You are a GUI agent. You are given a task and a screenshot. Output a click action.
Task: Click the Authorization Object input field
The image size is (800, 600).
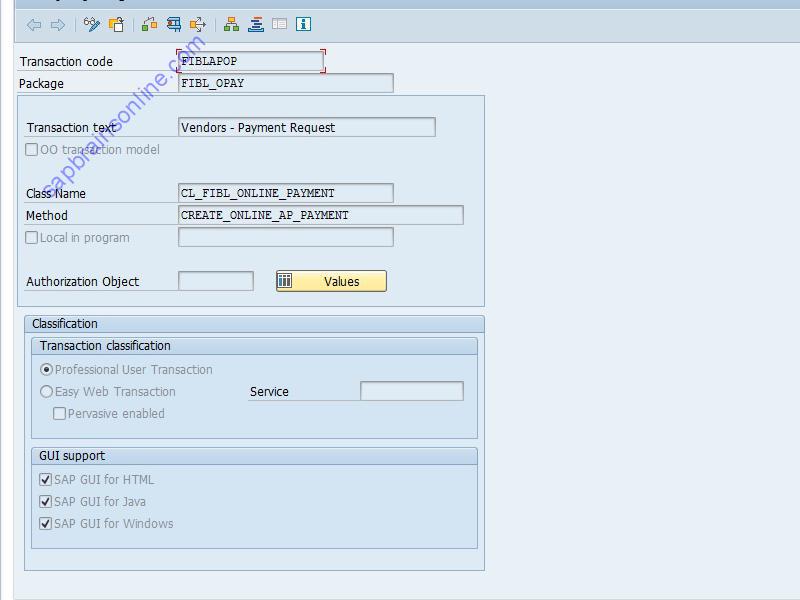216,281
